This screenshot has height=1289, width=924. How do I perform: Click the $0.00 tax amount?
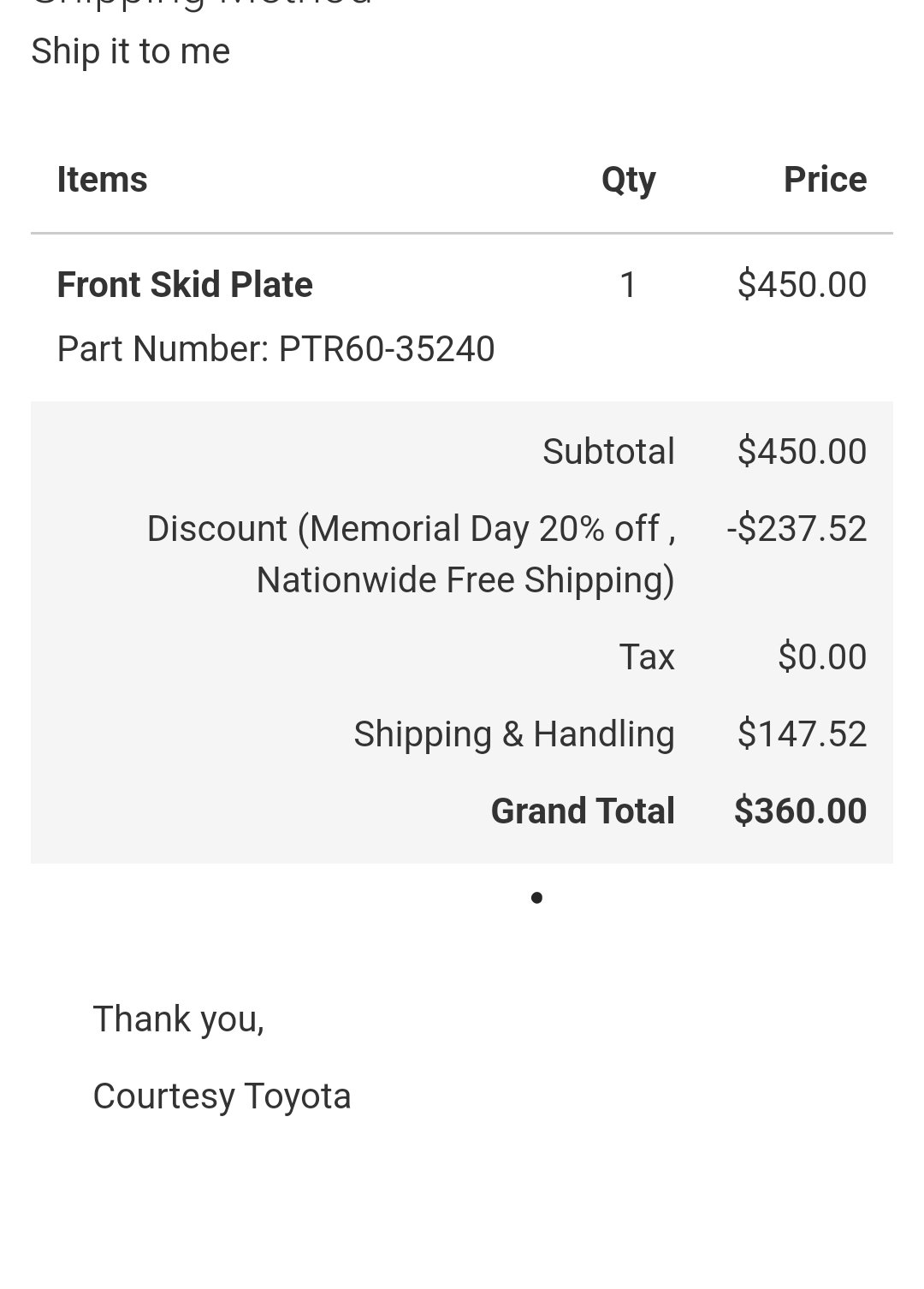822,657
